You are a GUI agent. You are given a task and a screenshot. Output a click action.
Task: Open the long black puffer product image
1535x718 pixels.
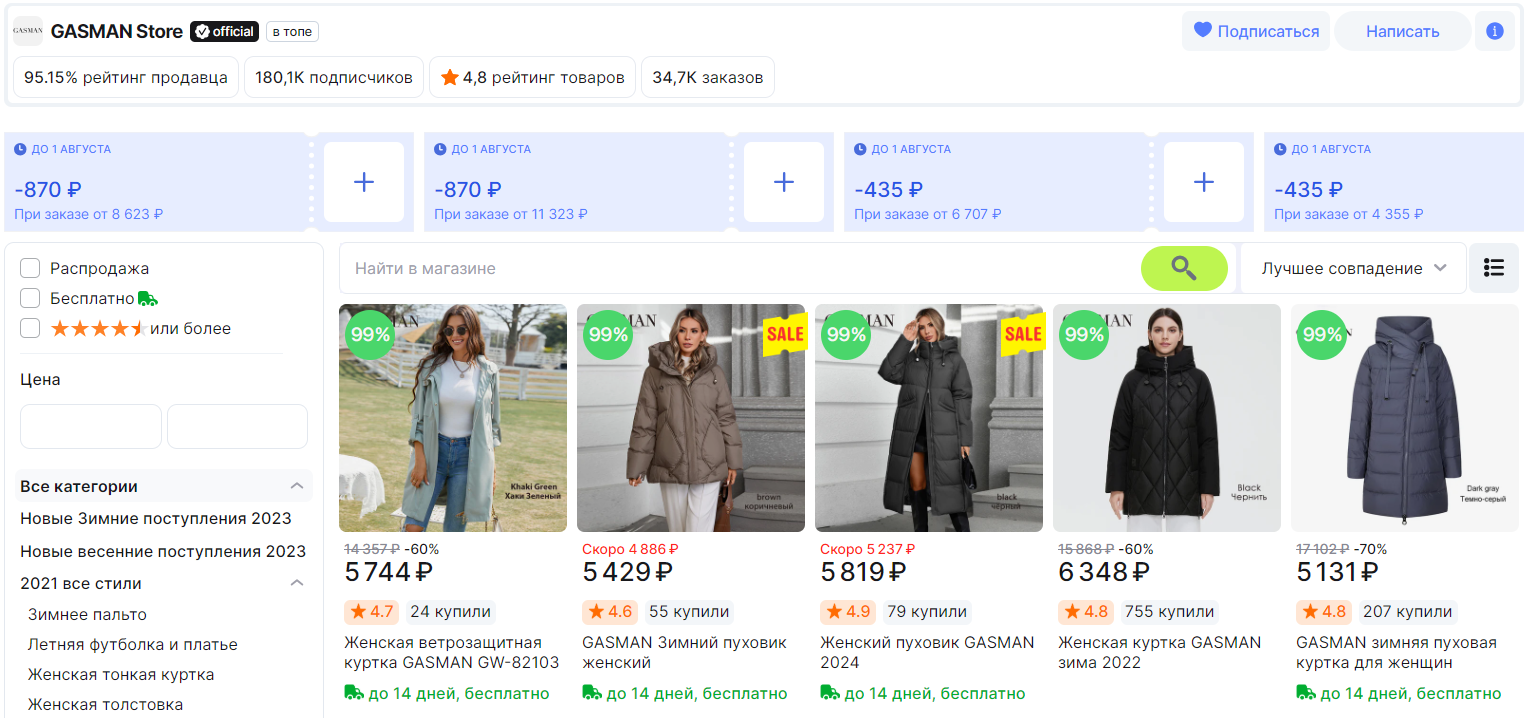point(929,418)
